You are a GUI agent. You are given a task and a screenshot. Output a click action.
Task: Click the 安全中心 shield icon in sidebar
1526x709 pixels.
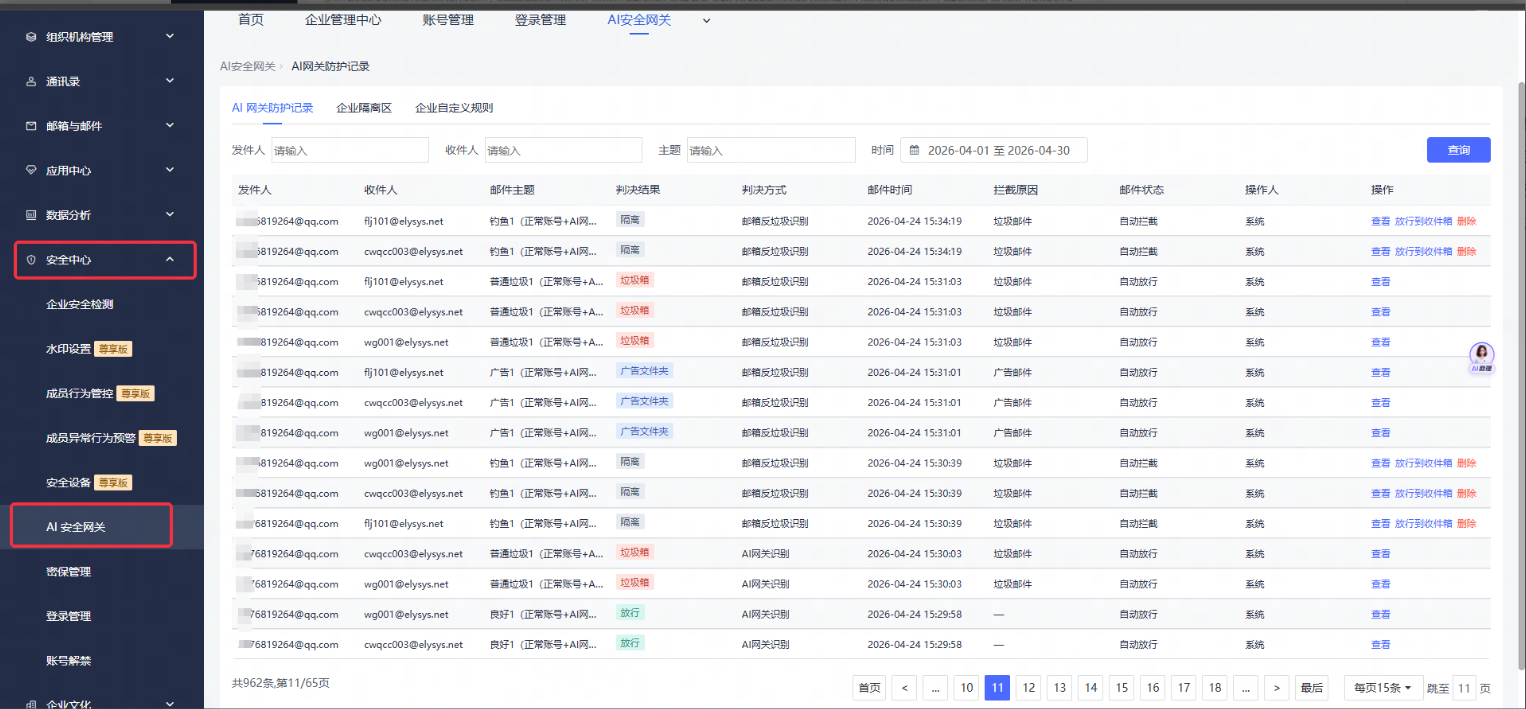tap(31, 260)
